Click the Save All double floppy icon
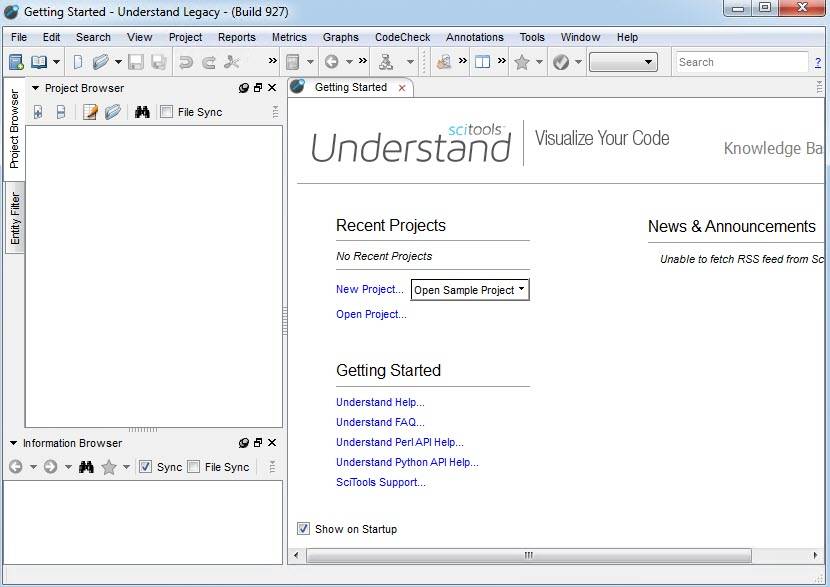Viewport: 830px width, 587px height. point(159,62)
